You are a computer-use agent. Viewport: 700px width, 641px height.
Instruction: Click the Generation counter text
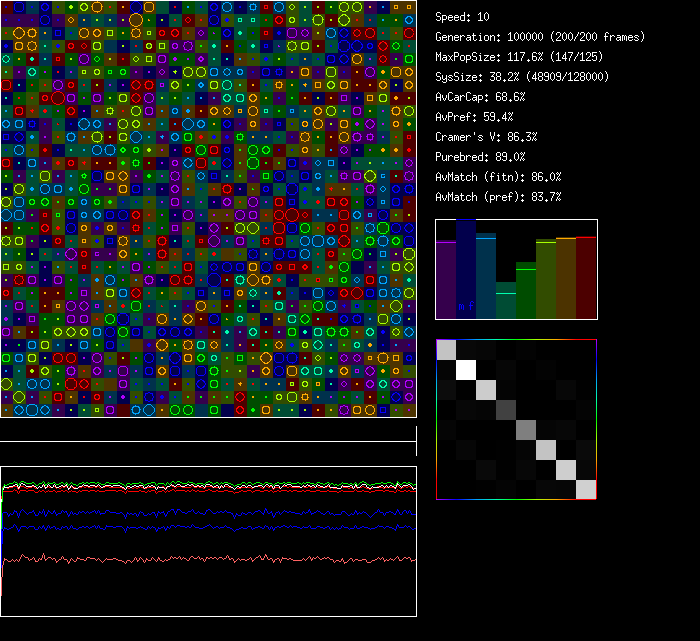540,37
